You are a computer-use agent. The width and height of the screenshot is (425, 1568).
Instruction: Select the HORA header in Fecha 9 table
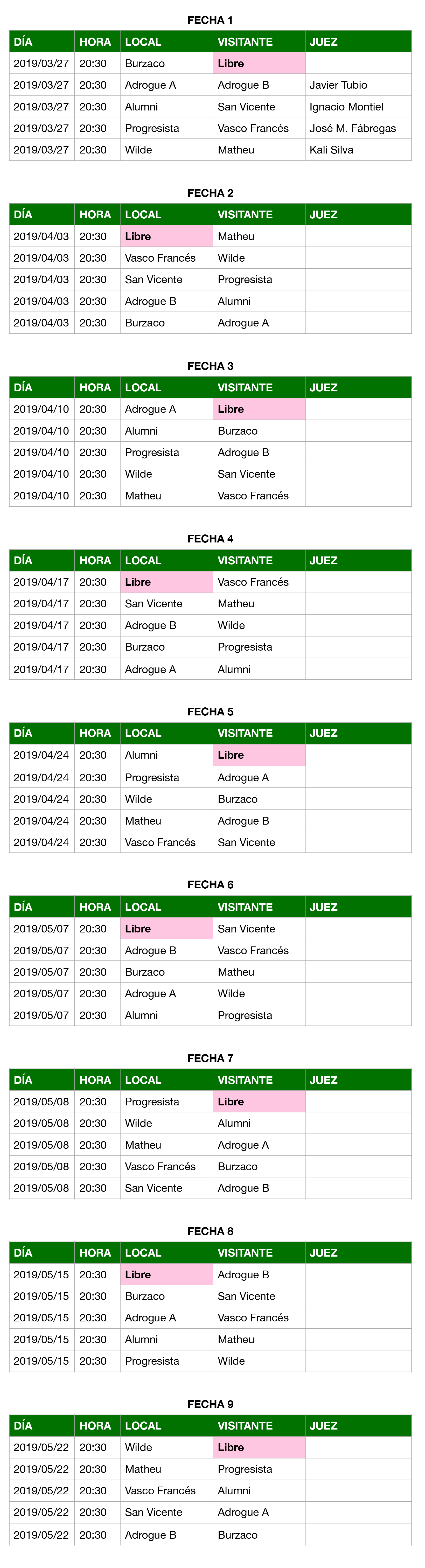coord(95,1426)
